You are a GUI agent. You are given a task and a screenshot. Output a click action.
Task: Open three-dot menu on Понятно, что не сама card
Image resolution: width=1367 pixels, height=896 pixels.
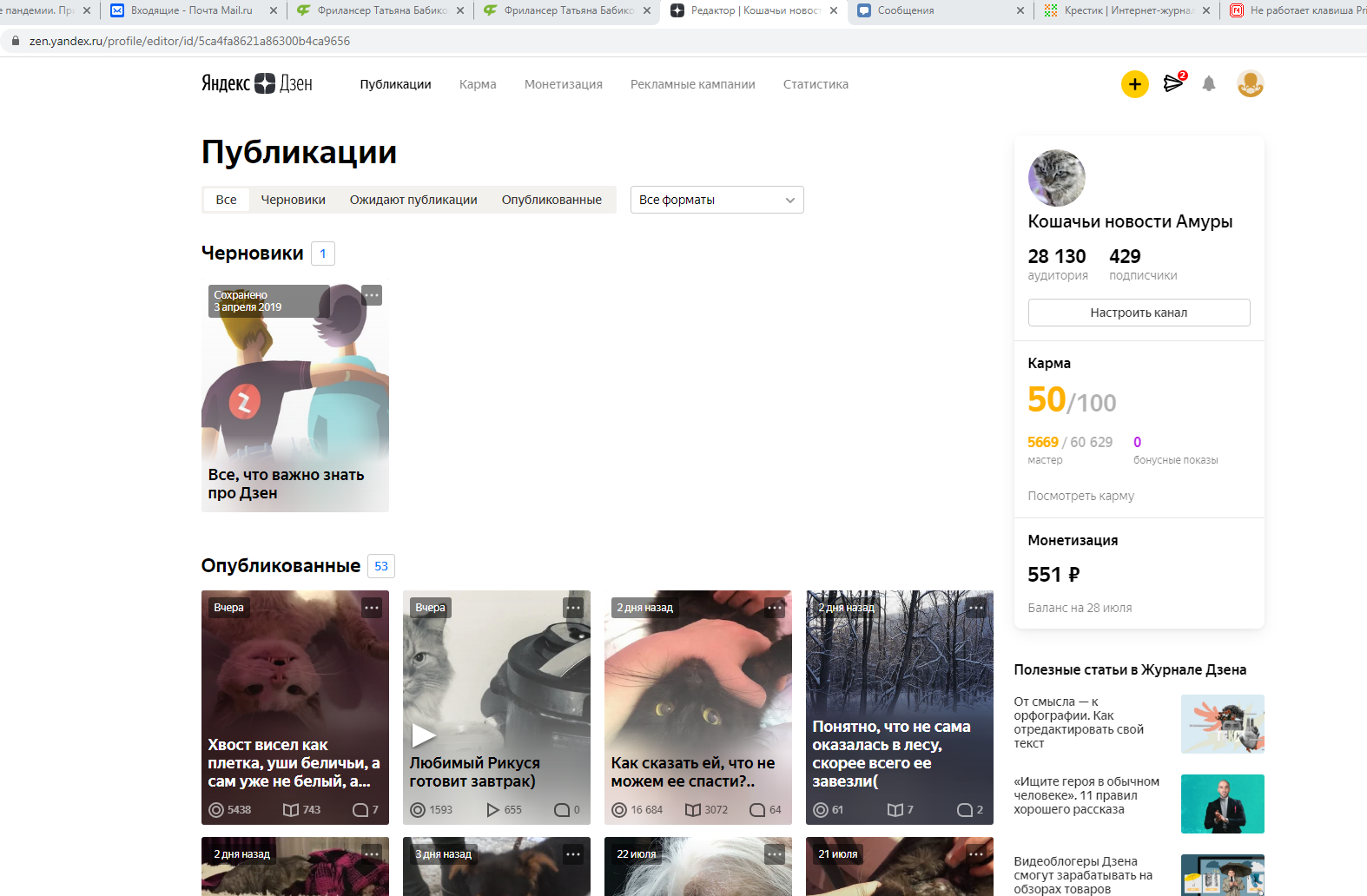point(976,608)
